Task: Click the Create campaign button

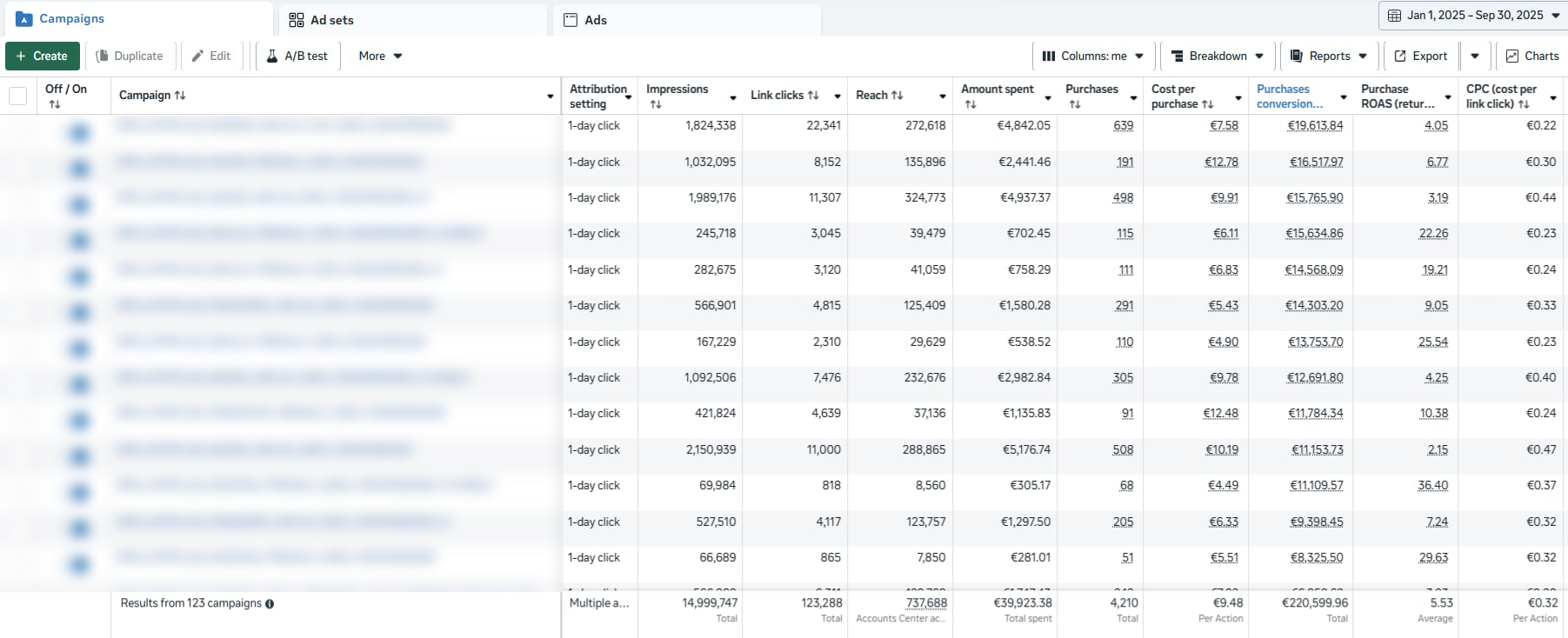Action: tap(42, 56)
